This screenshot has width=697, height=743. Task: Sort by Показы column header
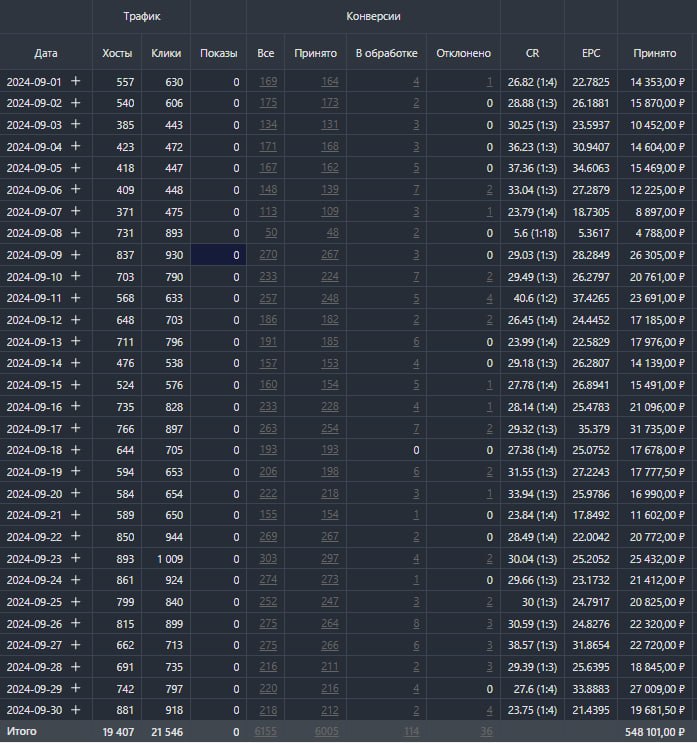point(218,53)
